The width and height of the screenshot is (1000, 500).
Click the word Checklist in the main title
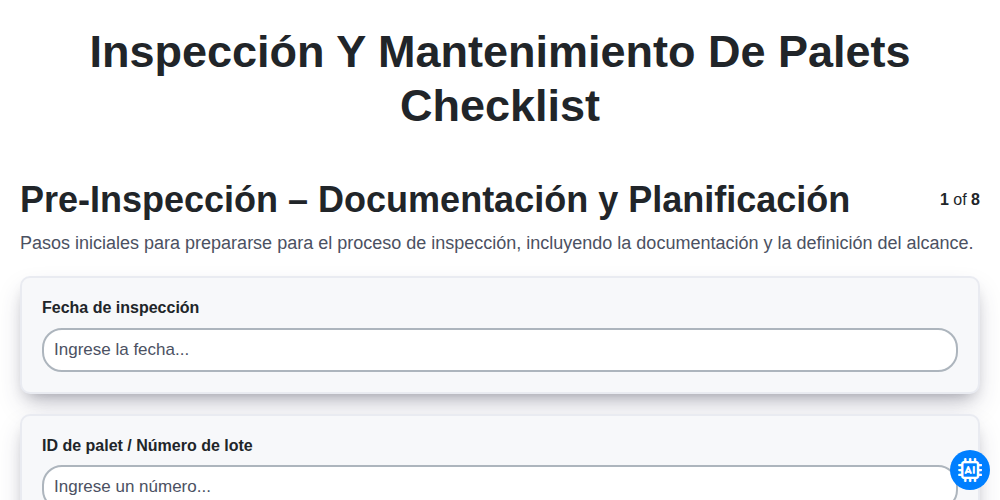pyautogui.click(x=500, y=106)
